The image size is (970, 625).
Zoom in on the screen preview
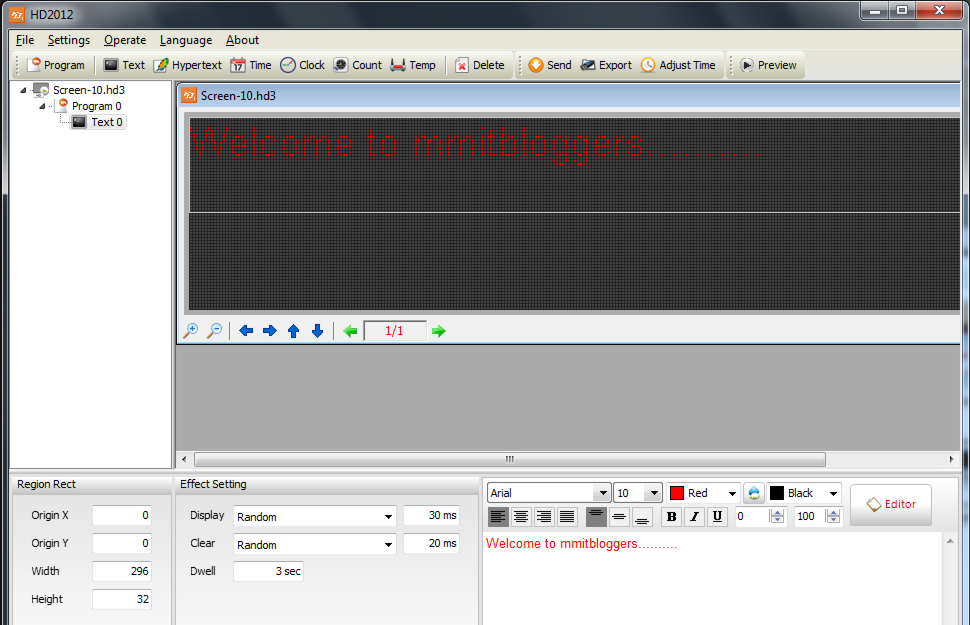[x=191, y=330]
